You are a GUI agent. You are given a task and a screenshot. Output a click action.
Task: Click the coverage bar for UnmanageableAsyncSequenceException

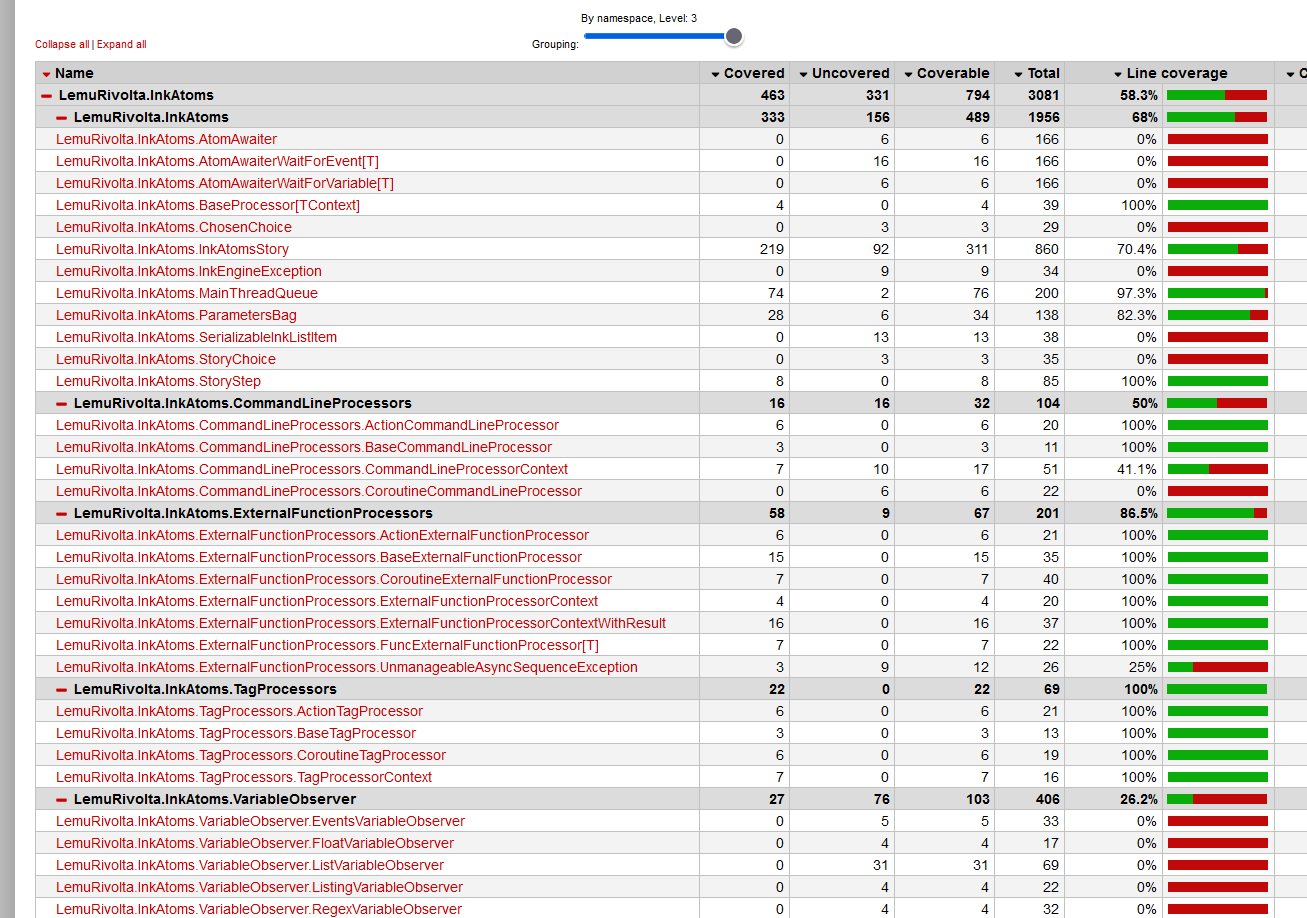1217,667
